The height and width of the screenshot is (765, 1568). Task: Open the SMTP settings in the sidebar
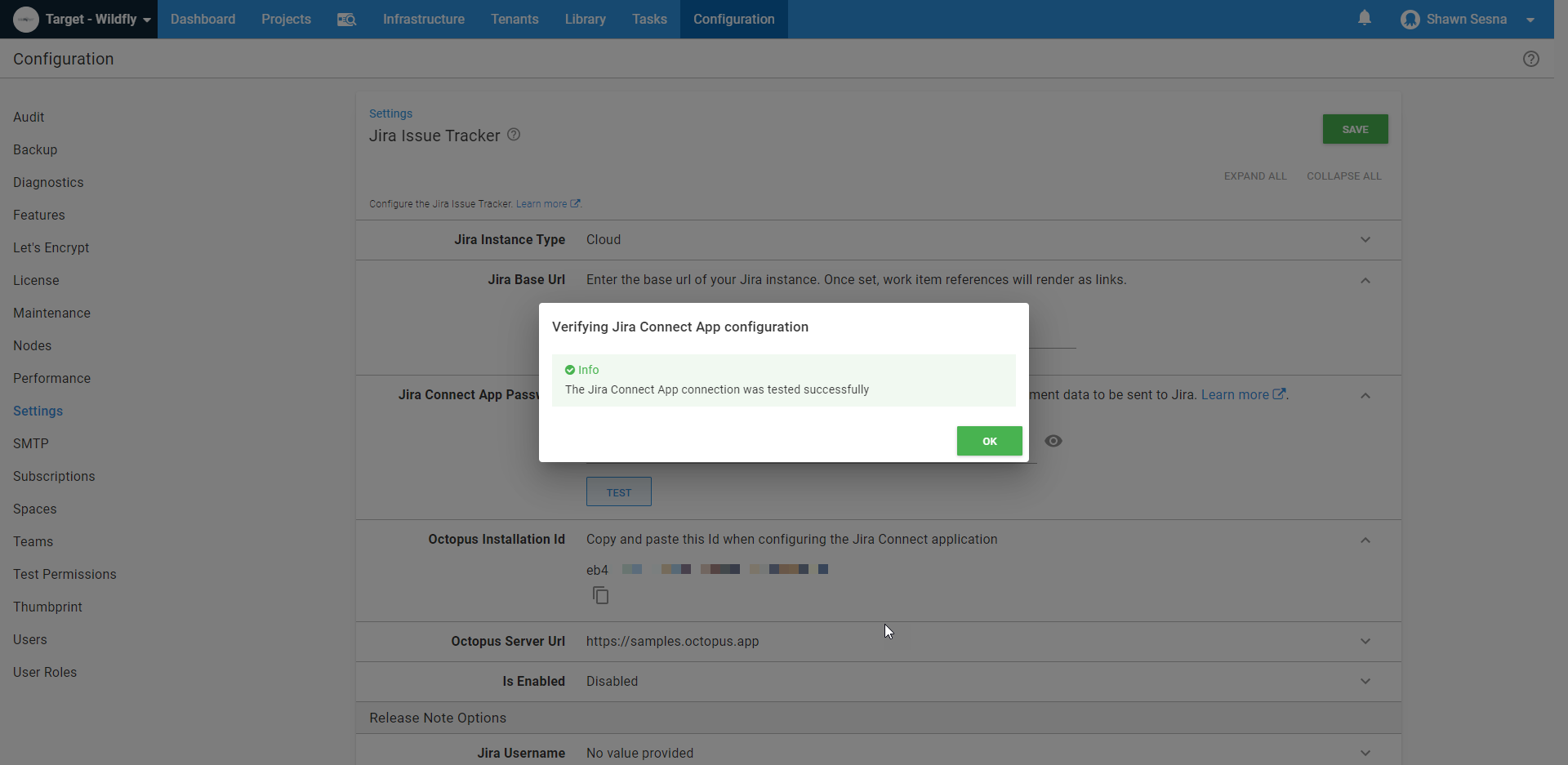(30, 443)
